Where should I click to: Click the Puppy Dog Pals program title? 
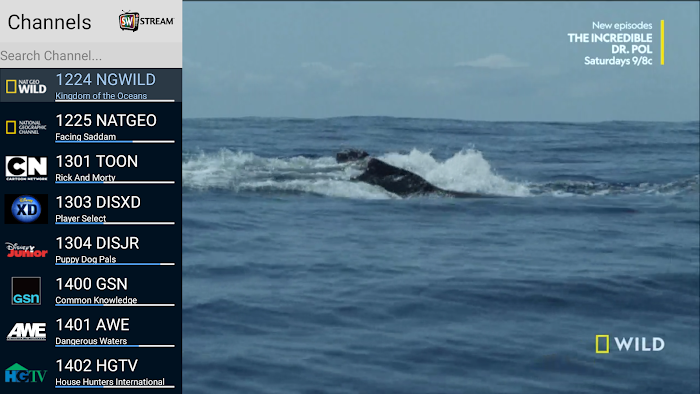click(x=86, y=259)
